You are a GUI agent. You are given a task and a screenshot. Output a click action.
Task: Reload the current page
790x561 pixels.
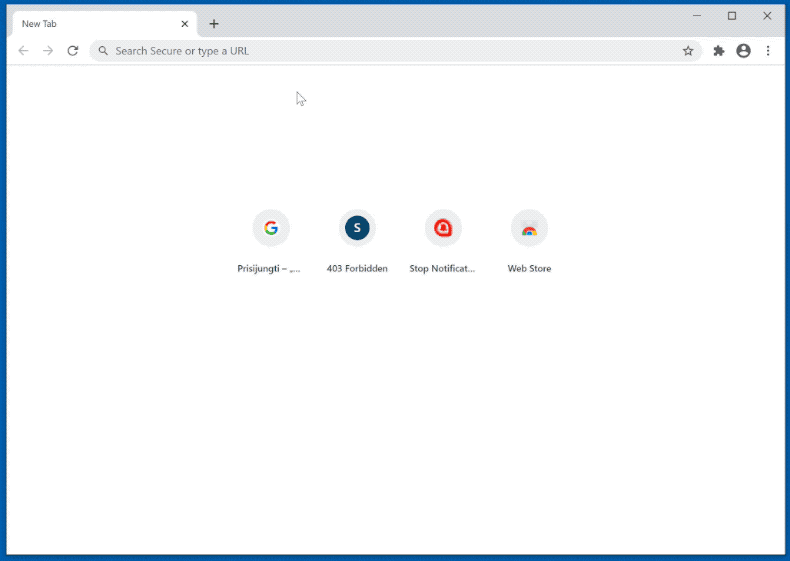click(73, 51)
